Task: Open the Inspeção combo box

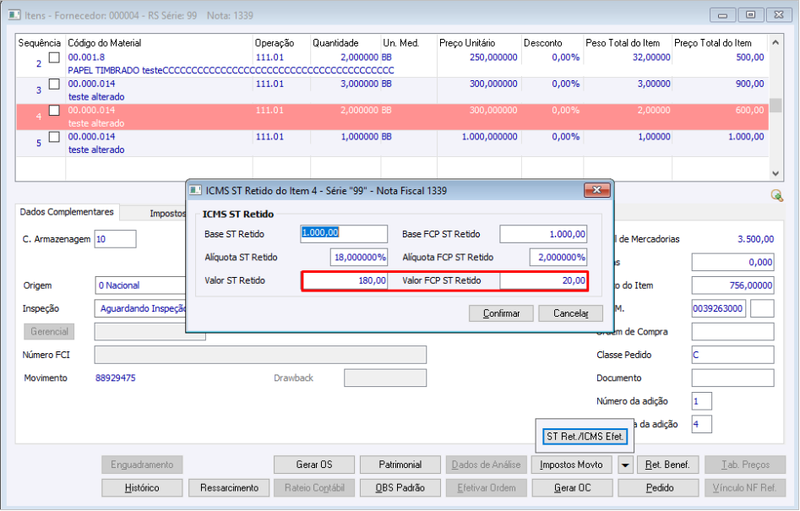Action: point(141,309)
